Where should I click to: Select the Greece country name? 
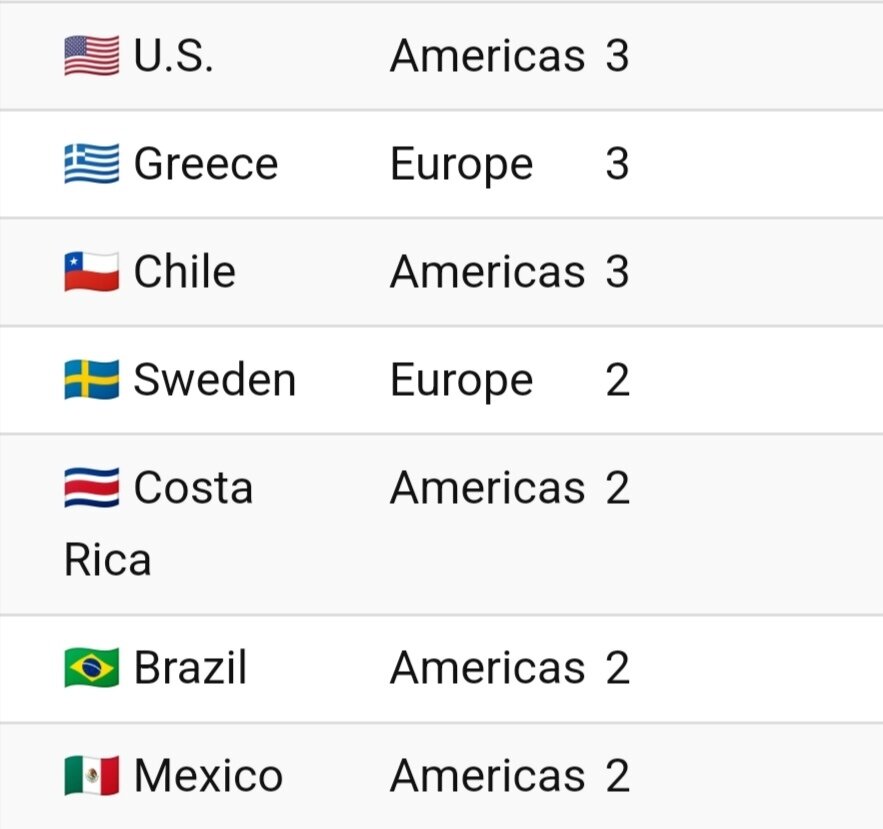point(206,164)
